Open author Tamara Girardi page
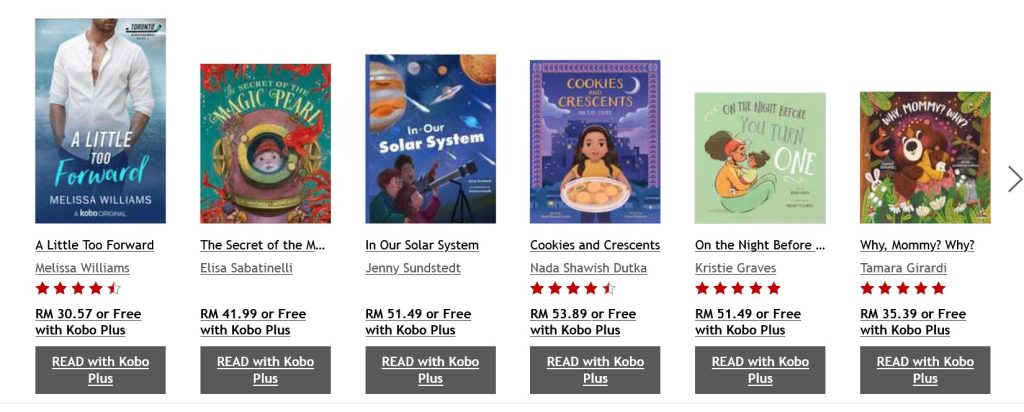This screenshot has height=412, width=1024. [x=902, y=268]
